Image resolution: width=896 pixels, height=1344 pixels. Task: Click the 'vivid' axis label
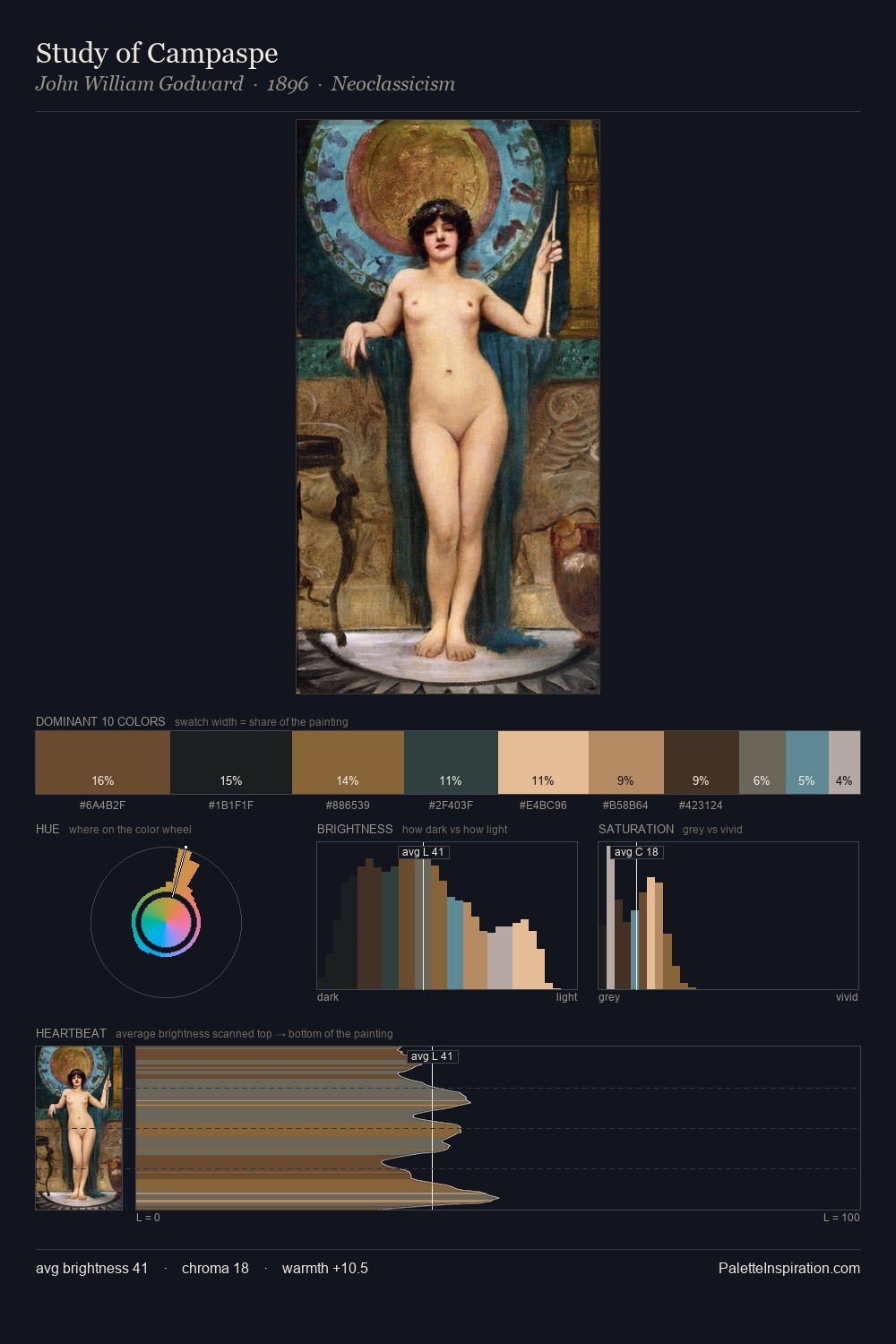pos(847,997)
